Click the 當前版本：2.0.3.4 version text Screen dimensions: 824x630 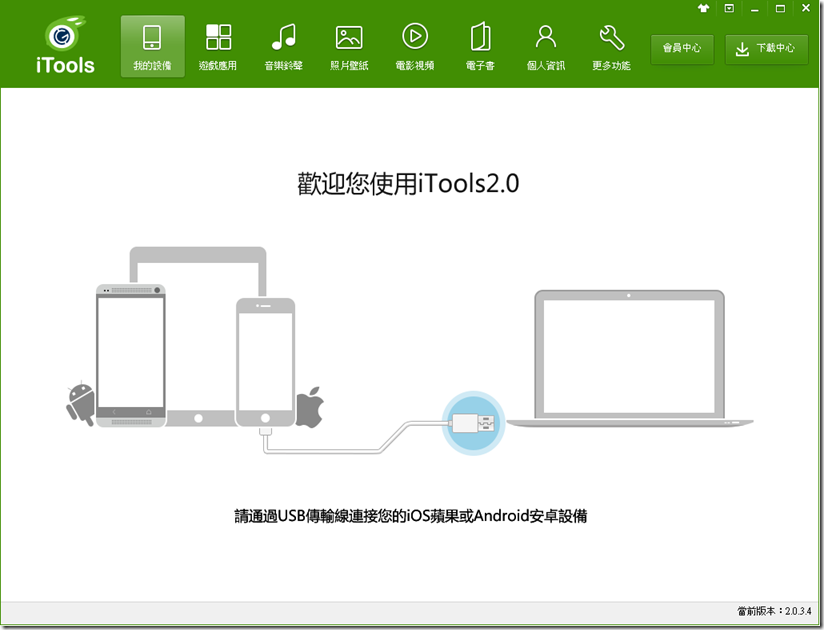(x=774, y=611)
